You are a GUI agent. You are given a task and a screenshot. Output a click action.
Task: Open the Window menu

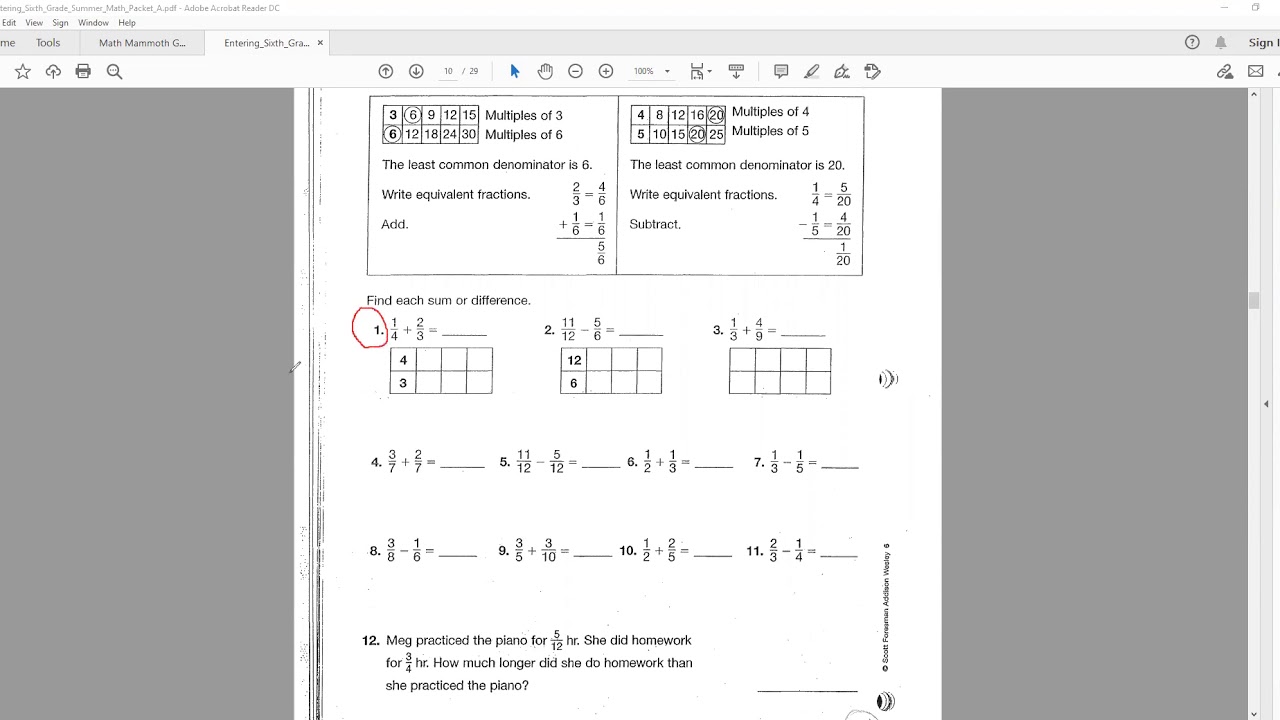[x=93, y=22]
